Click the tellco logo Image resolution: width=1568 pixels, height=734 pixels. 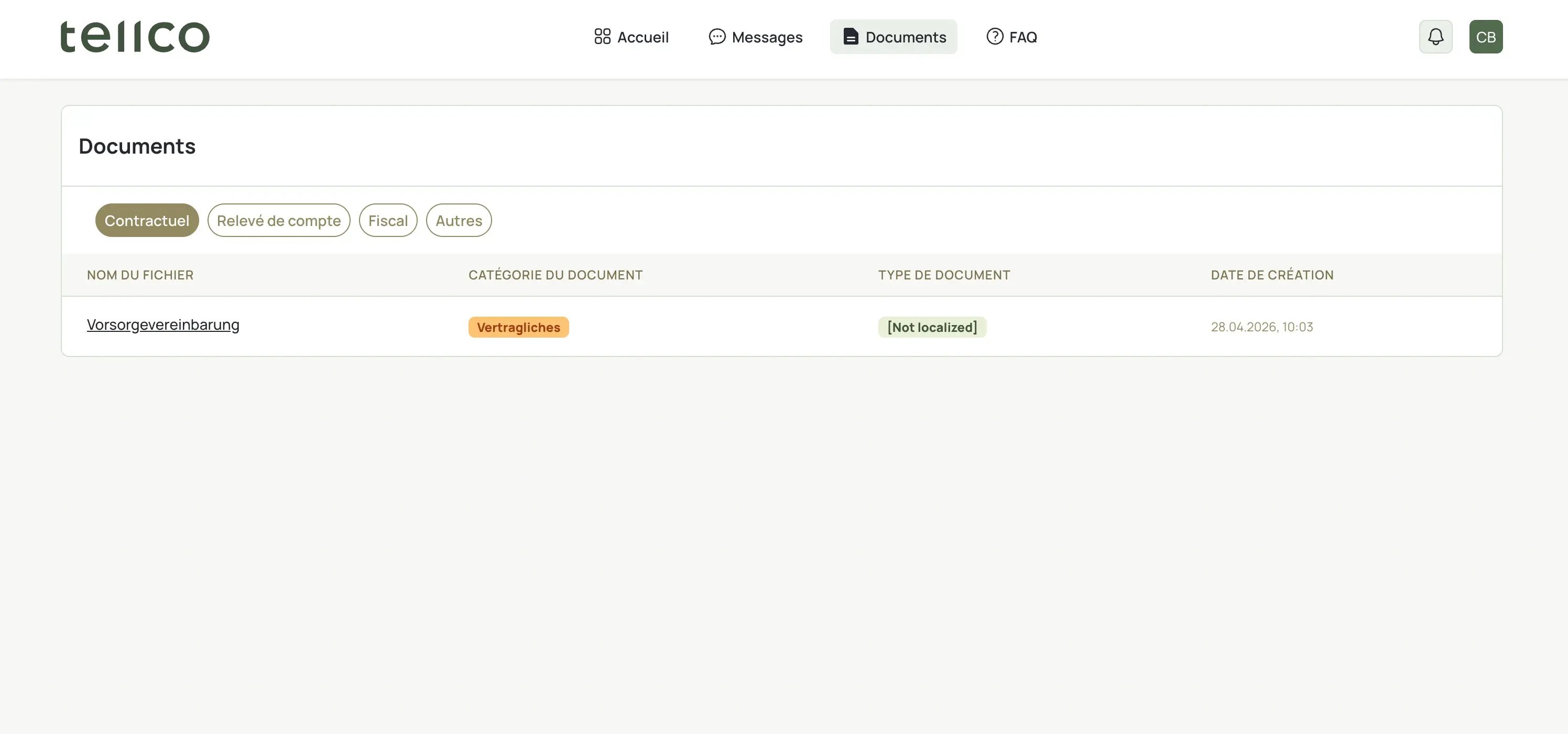tap(135, 37)
